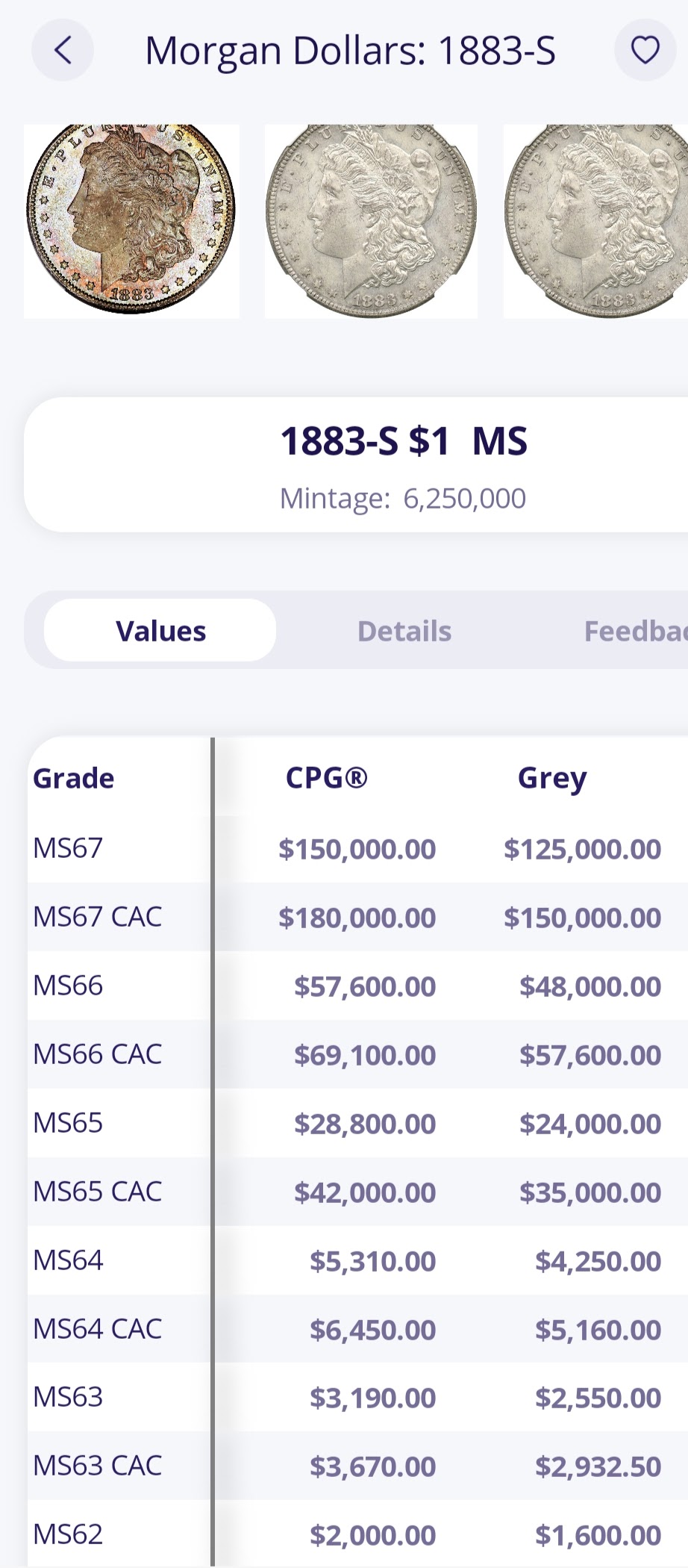688x1568 pixels.
Task: Switch to the Feedback tab
Action: (x=635, y=631)
